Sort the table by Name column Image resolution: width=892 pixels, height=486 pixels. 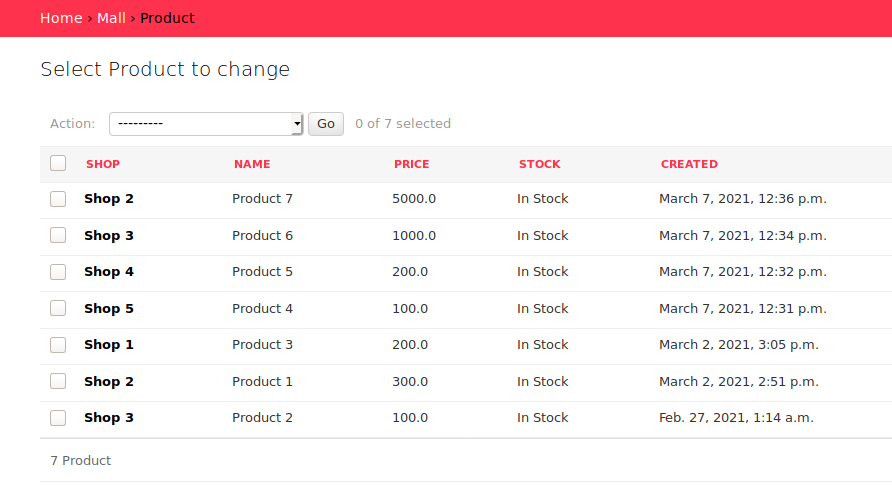tap(252, 164)
